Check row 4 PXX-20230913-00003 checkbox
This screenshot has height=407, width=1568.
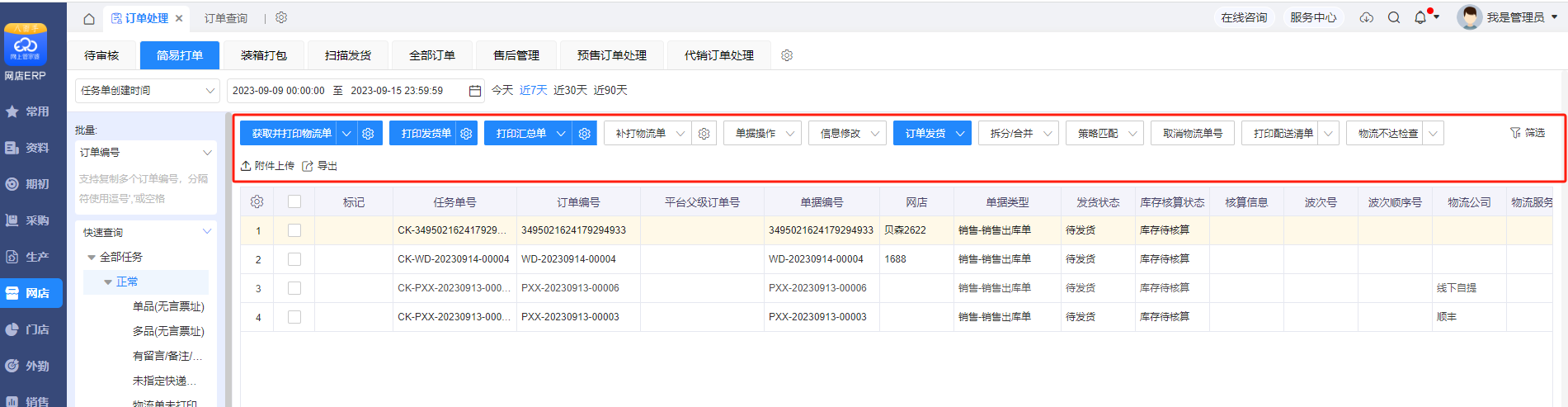(294, 317)
